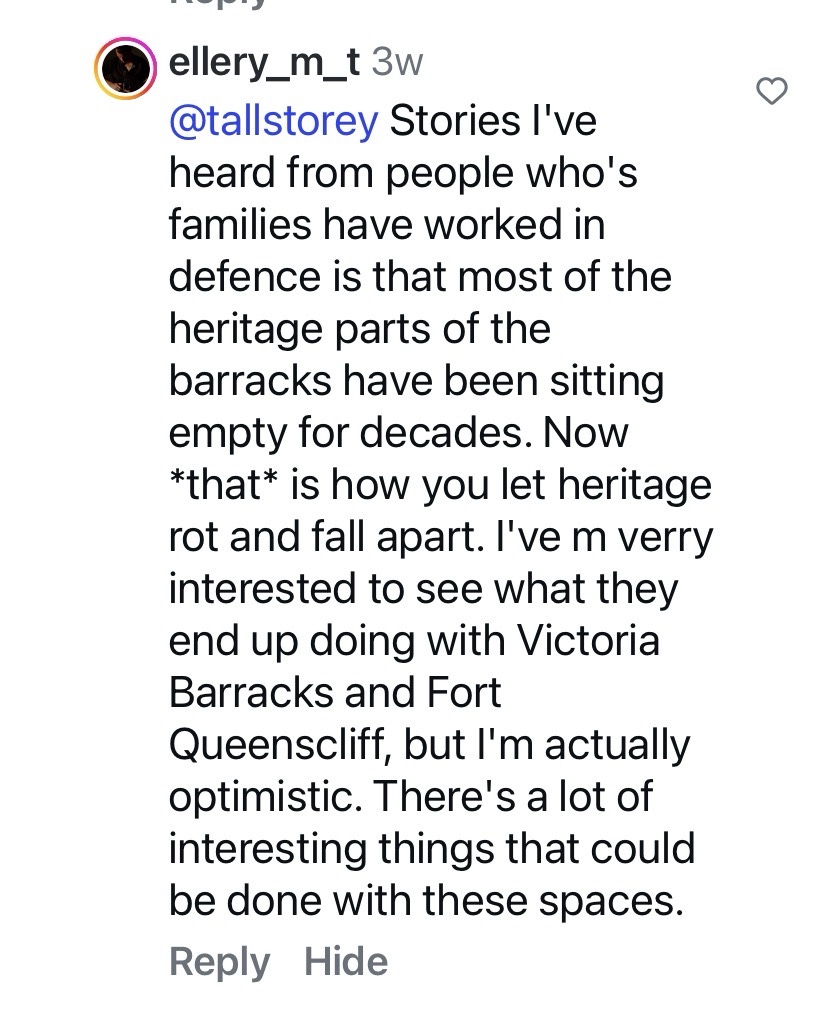The image size is (828, 1022).
Task: Tap the 3w timestamp
Action: point(397,63)
